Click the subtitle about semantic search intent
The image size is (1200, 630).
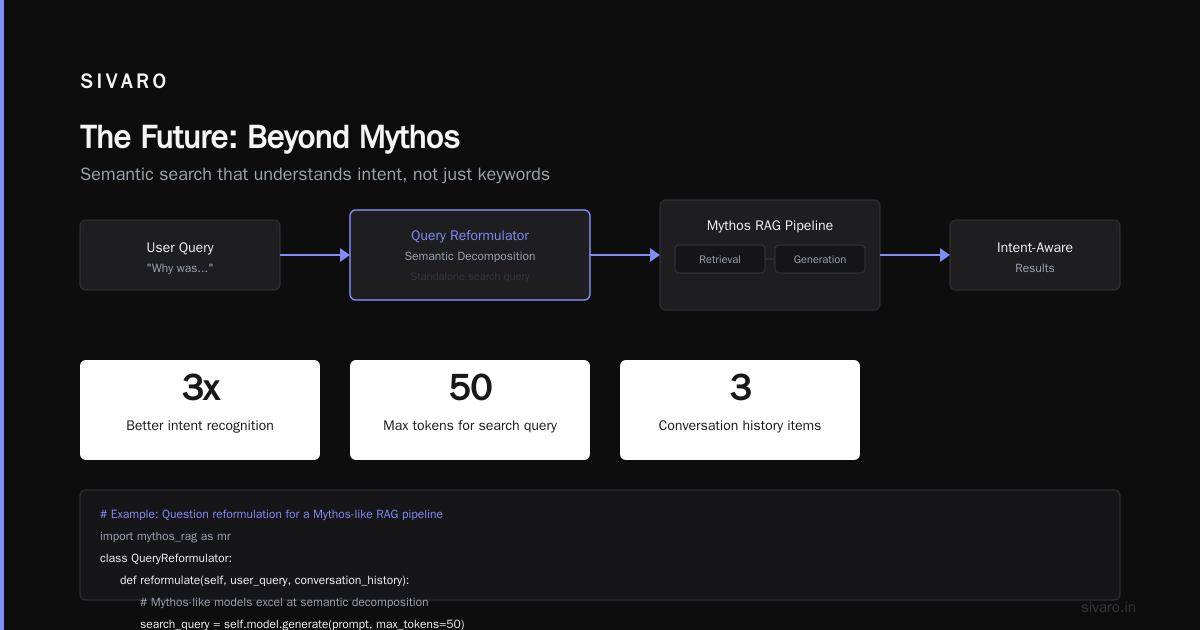pyautogui.click(x=315, y=174)
